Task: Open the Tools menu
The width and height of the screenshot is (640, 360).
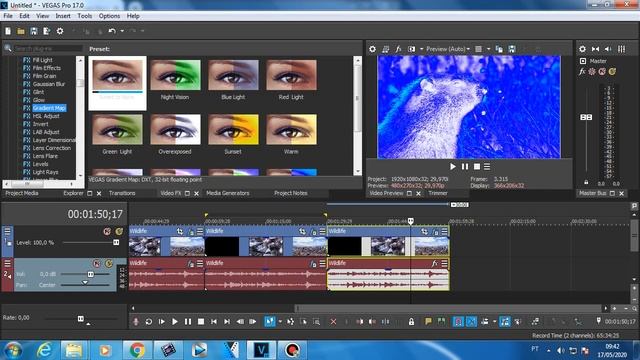Action: (84, 16)
